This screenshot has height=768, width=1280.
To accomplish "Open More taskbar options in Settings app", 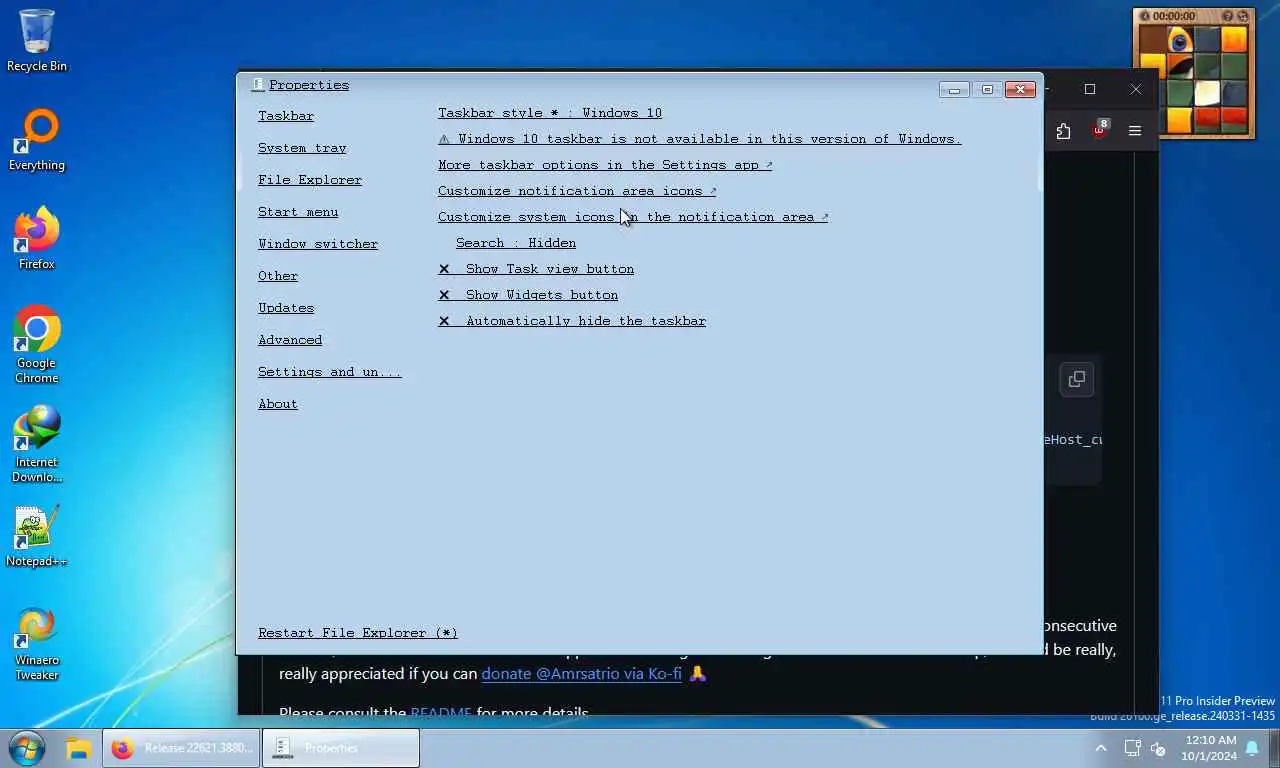I will [605, 165].
